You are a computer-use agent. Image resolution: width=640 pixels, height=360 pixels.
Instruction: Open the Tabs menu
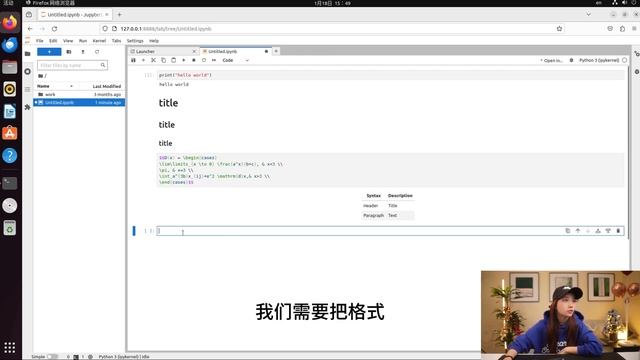(x=116, y=41)
